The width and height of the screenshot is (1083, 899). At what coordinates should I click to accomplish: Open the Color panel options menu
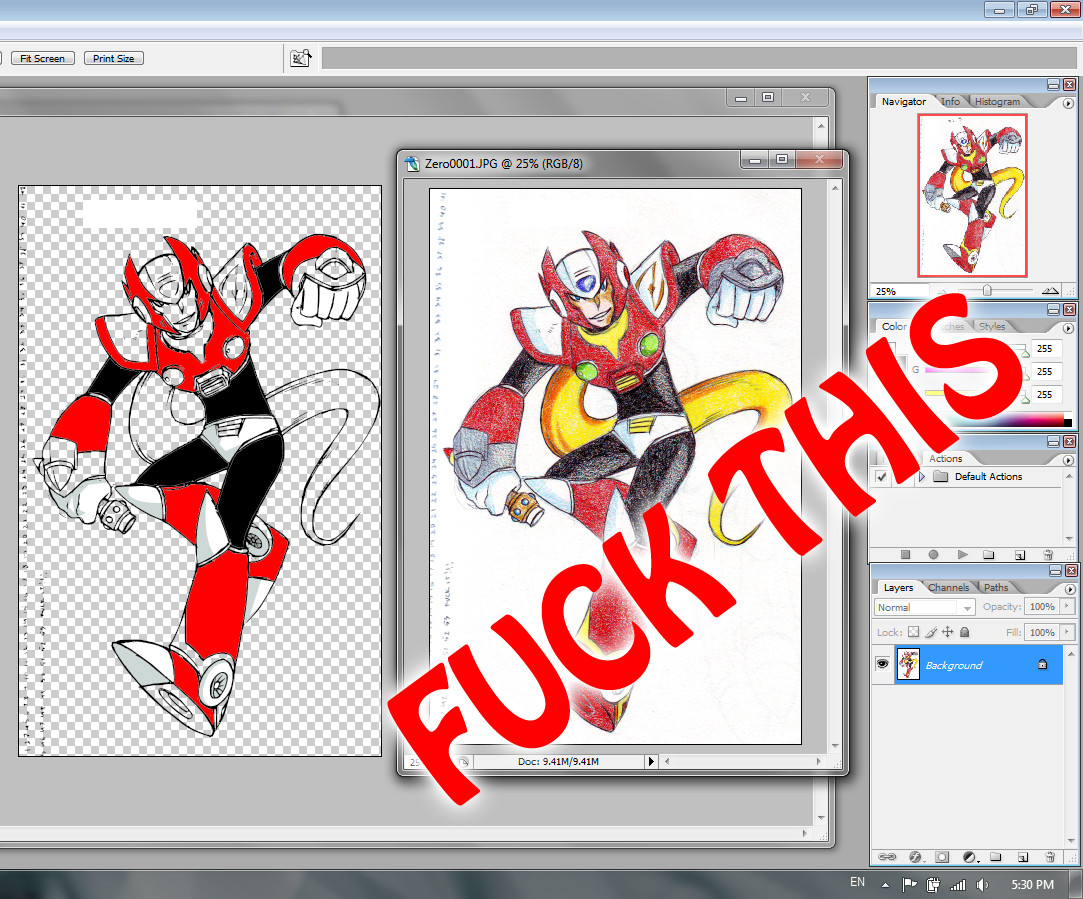[1068, 329]
